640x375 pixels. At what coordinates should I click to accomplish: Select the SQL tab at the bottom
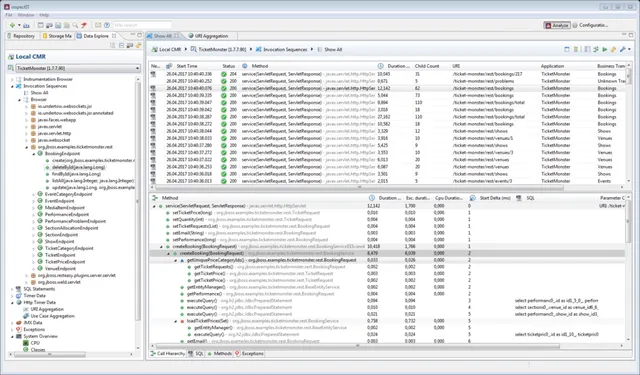point(196,353)
